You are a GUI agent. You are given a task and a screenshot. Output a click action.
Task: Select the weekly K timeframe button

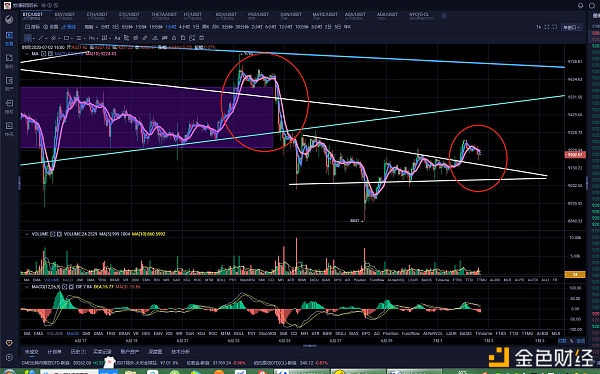pos(205,27)
